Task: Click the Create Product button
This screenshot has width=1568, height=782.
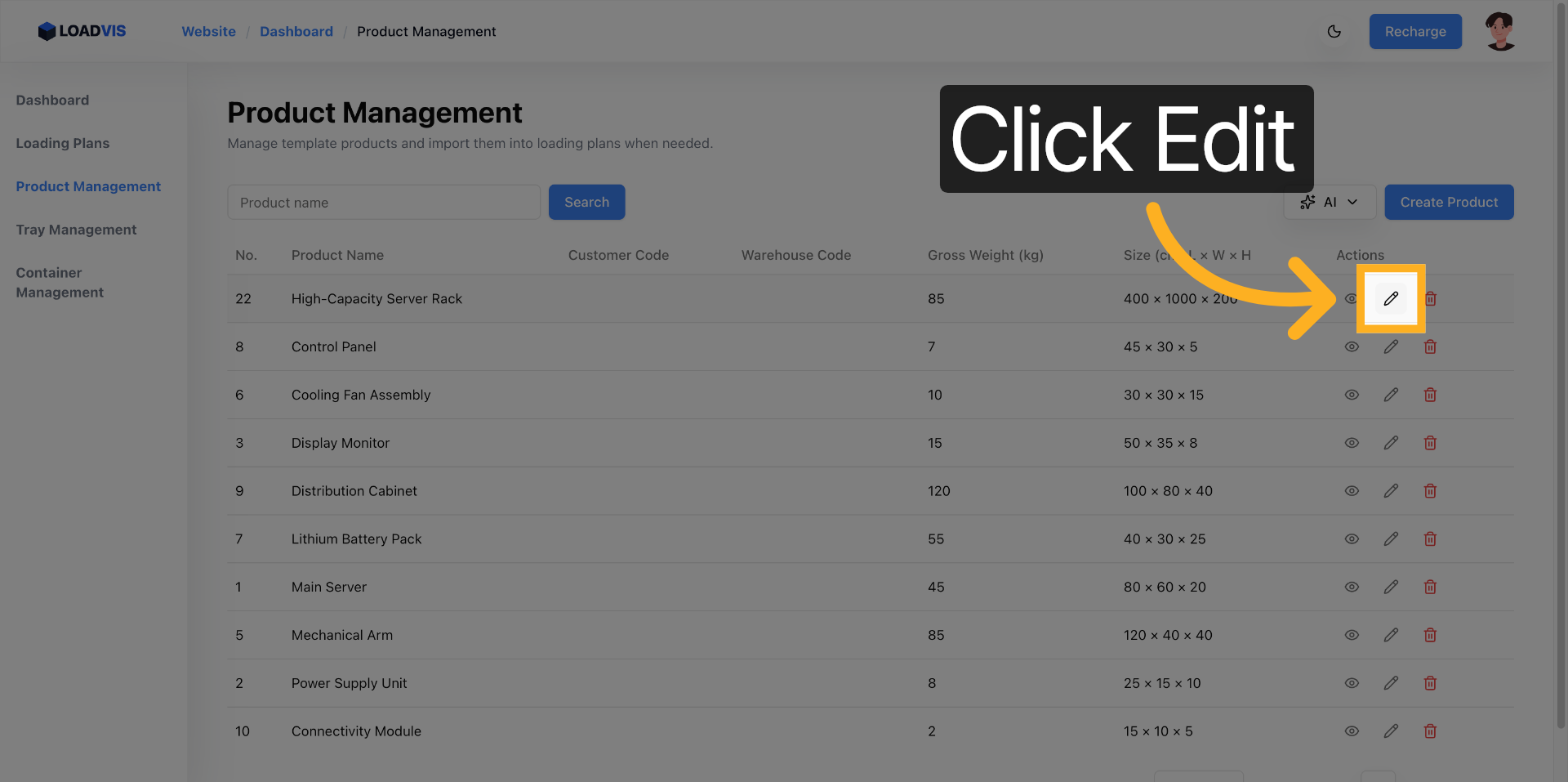Action: tap(1449, 203)
